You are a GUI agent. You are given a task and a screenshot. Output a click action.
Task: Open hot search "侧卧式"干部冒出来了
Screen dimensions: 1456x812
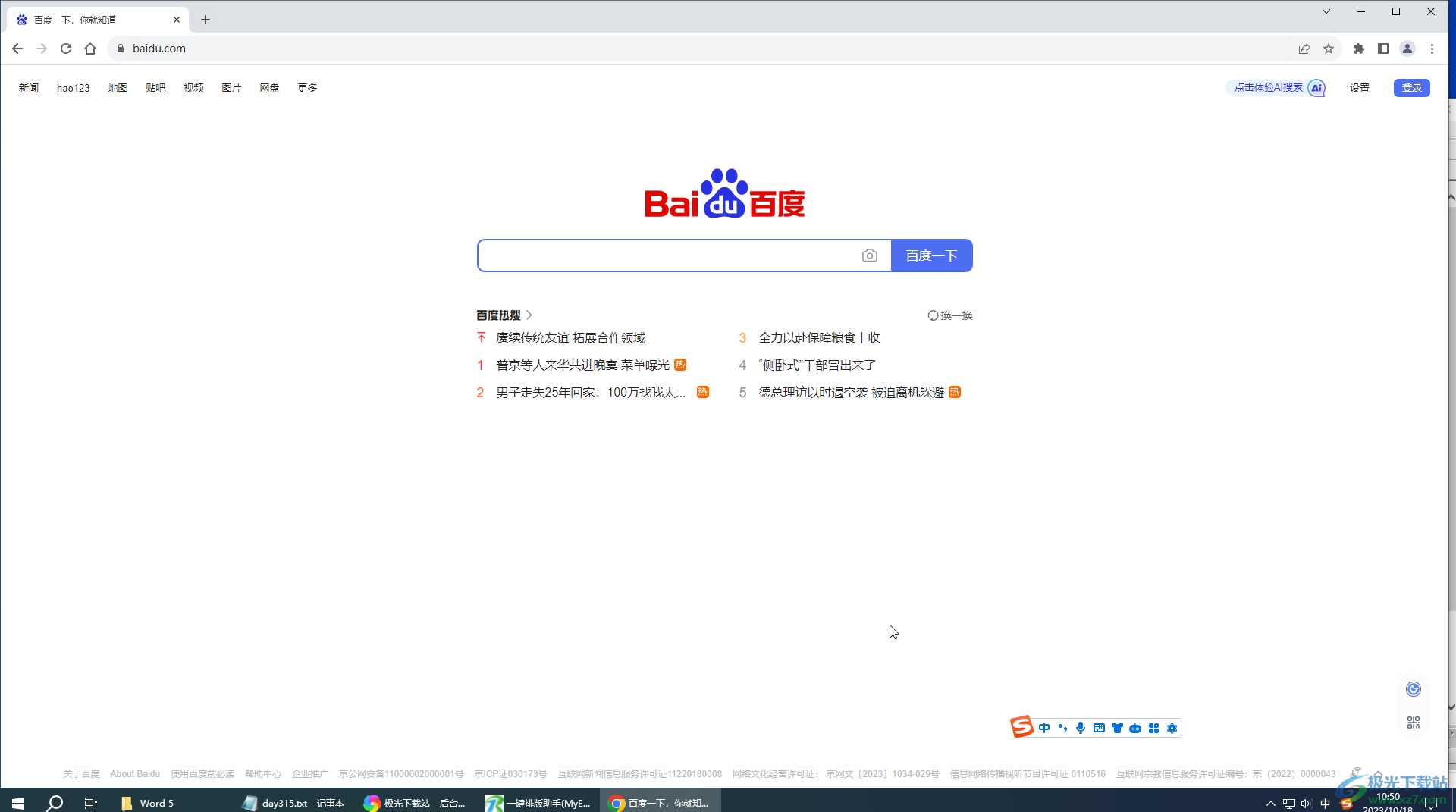[817, 365]
